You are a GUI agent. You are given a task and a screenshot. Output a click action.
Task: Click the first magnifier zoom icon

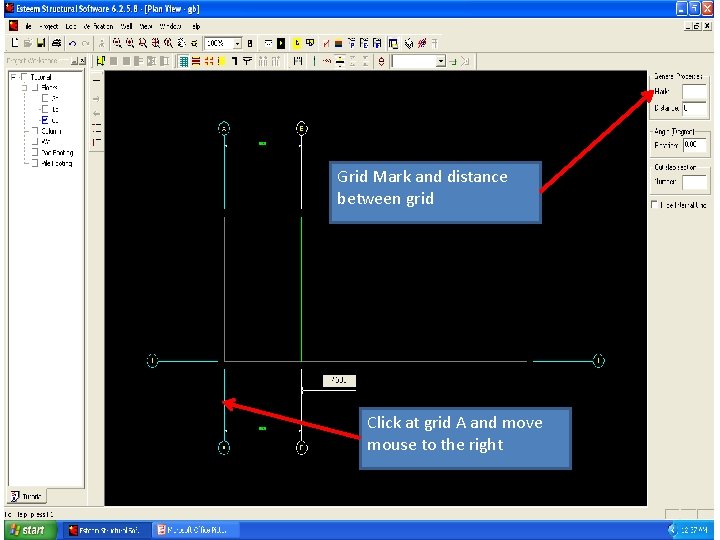(117, 43)
